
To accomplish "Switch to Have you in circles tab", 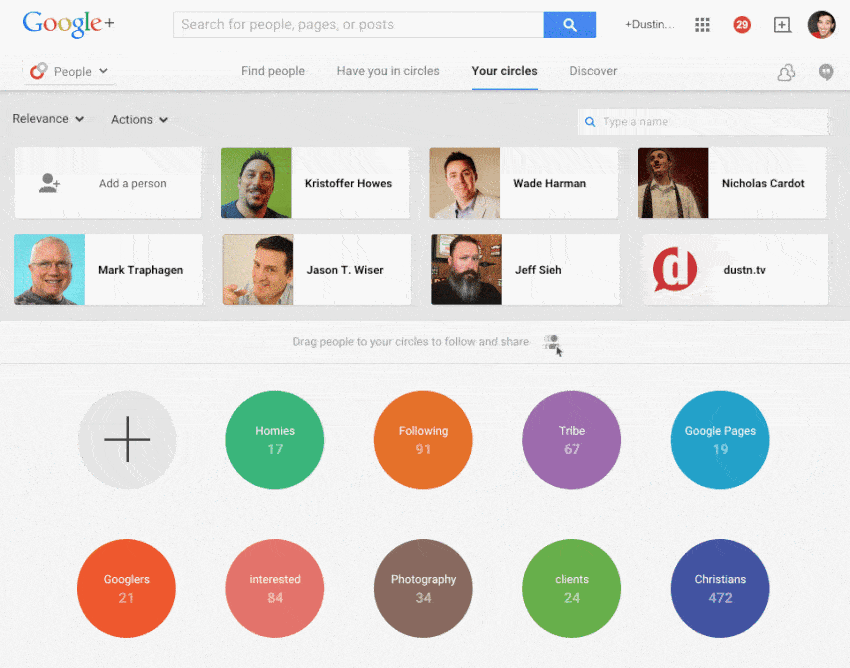I will (x=388, y=71).
